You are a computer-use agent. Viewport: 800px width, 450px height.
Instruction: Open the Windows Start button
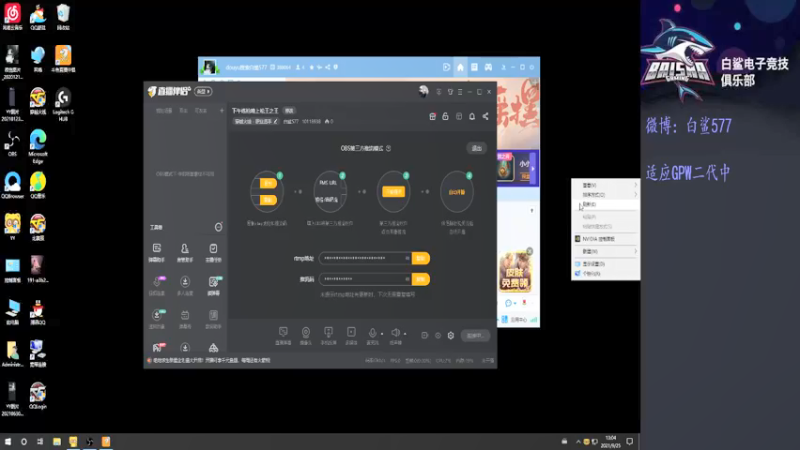8,441
